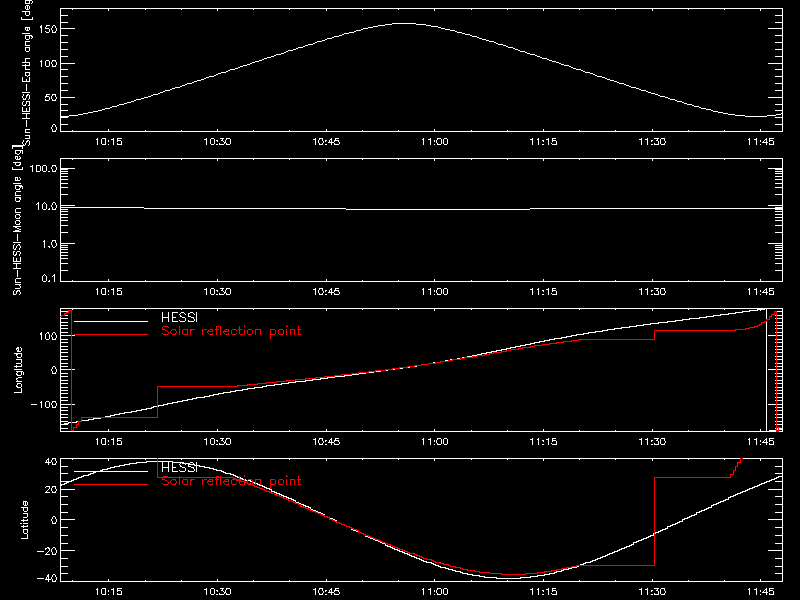Click 10:45 label under Latitude plot
Screen dimensions: 800x600
(326, 592)
